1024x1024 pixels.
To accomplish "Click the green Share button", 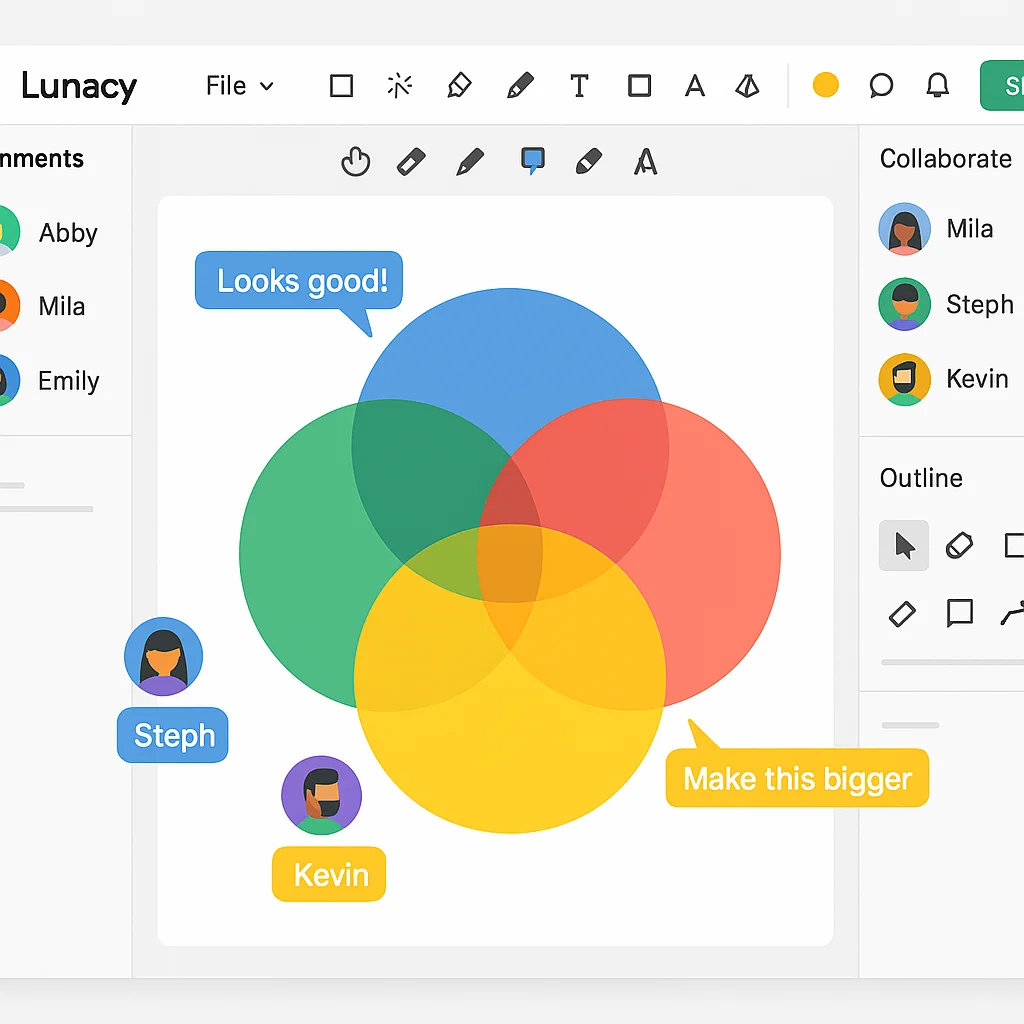I will click(x=1006, y=85).
